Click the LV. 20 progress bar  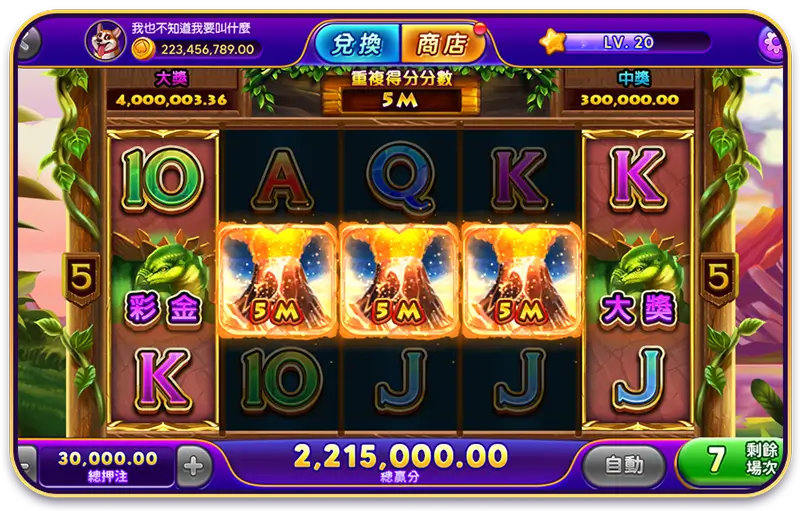click(636, 42)
